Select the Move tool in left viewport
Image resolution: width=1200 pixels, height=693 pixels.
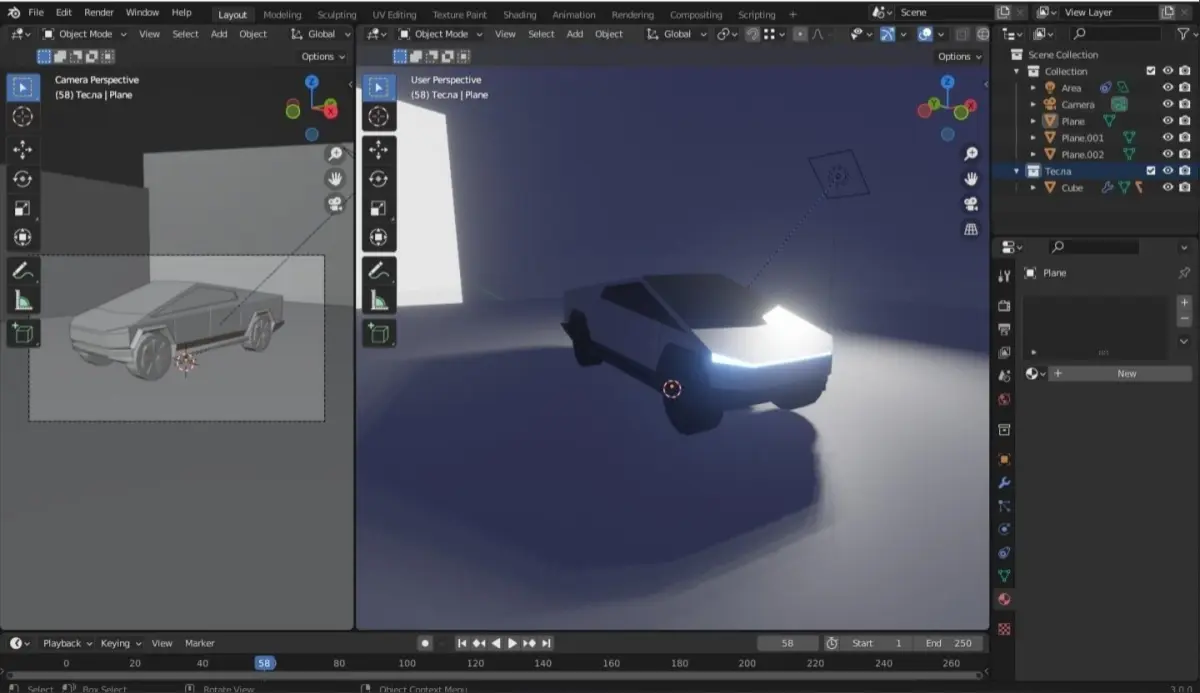[x=22, y=149]
